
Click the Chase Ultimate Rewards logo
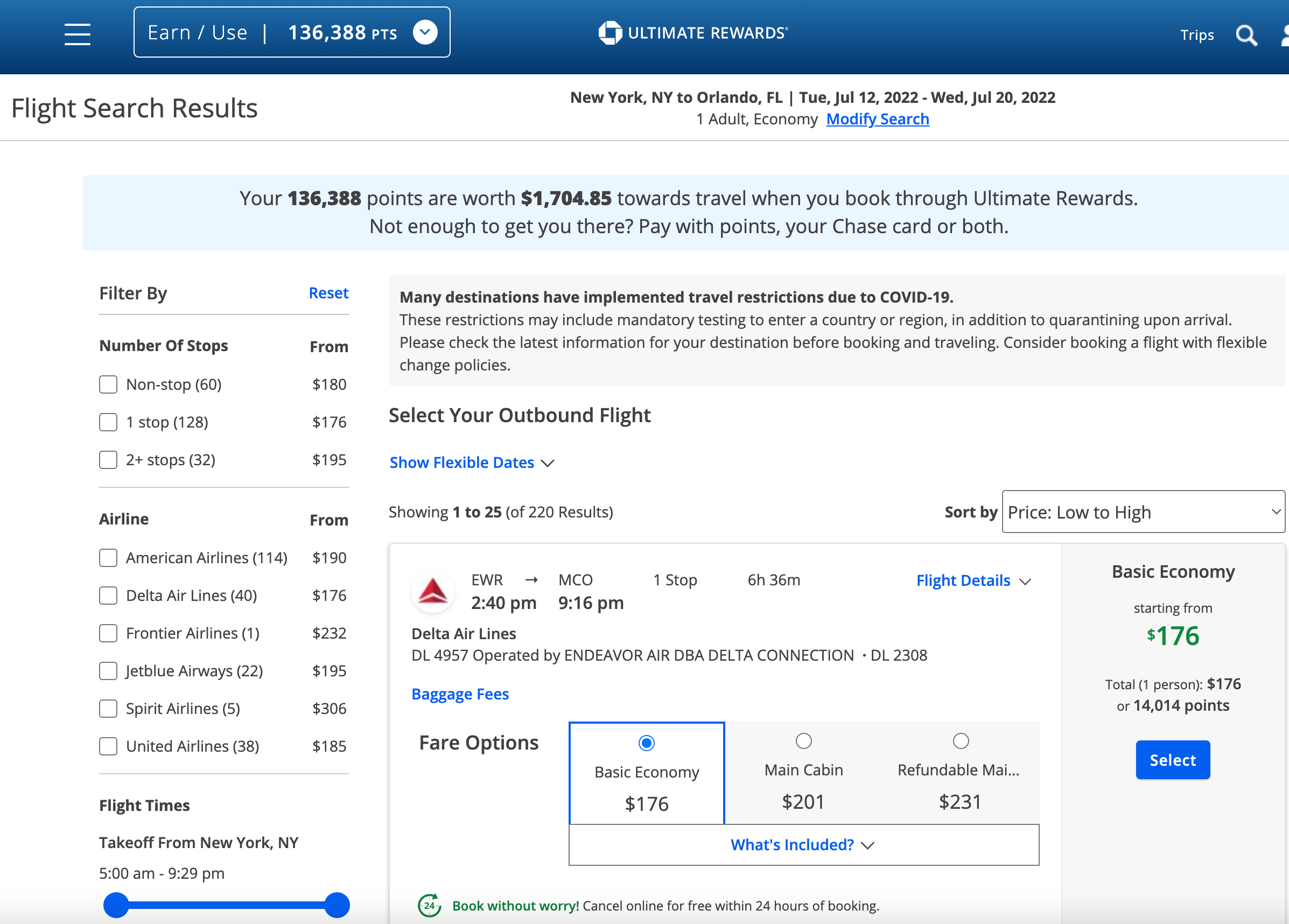693,33
